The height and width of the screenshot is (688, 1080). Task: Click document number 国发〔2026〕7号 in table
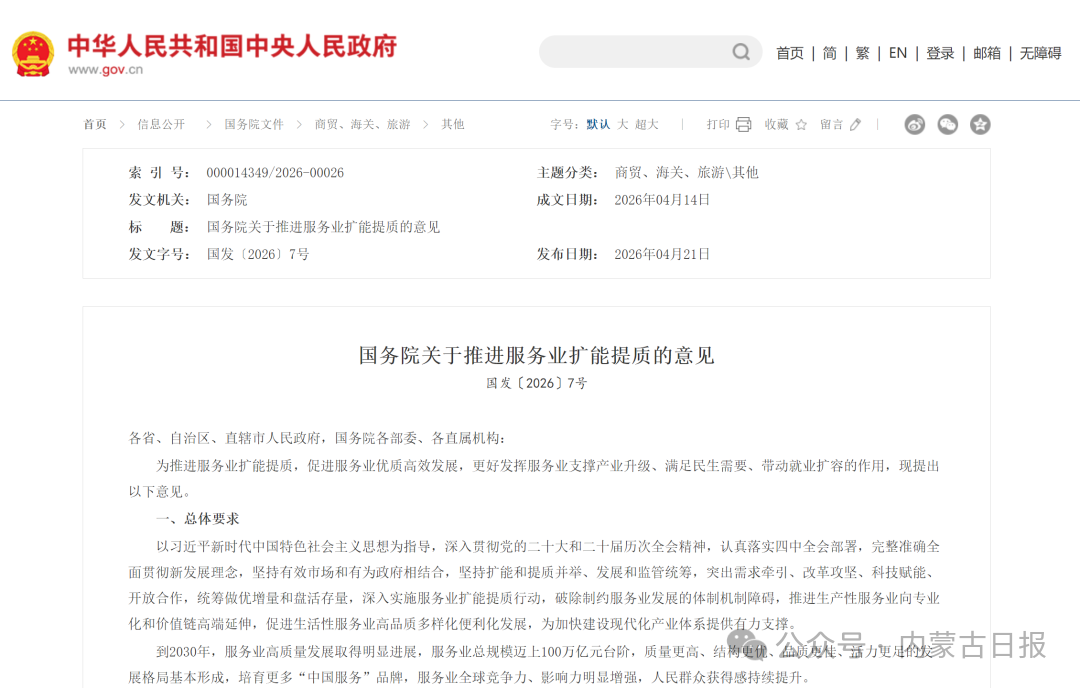coord(258,255)
